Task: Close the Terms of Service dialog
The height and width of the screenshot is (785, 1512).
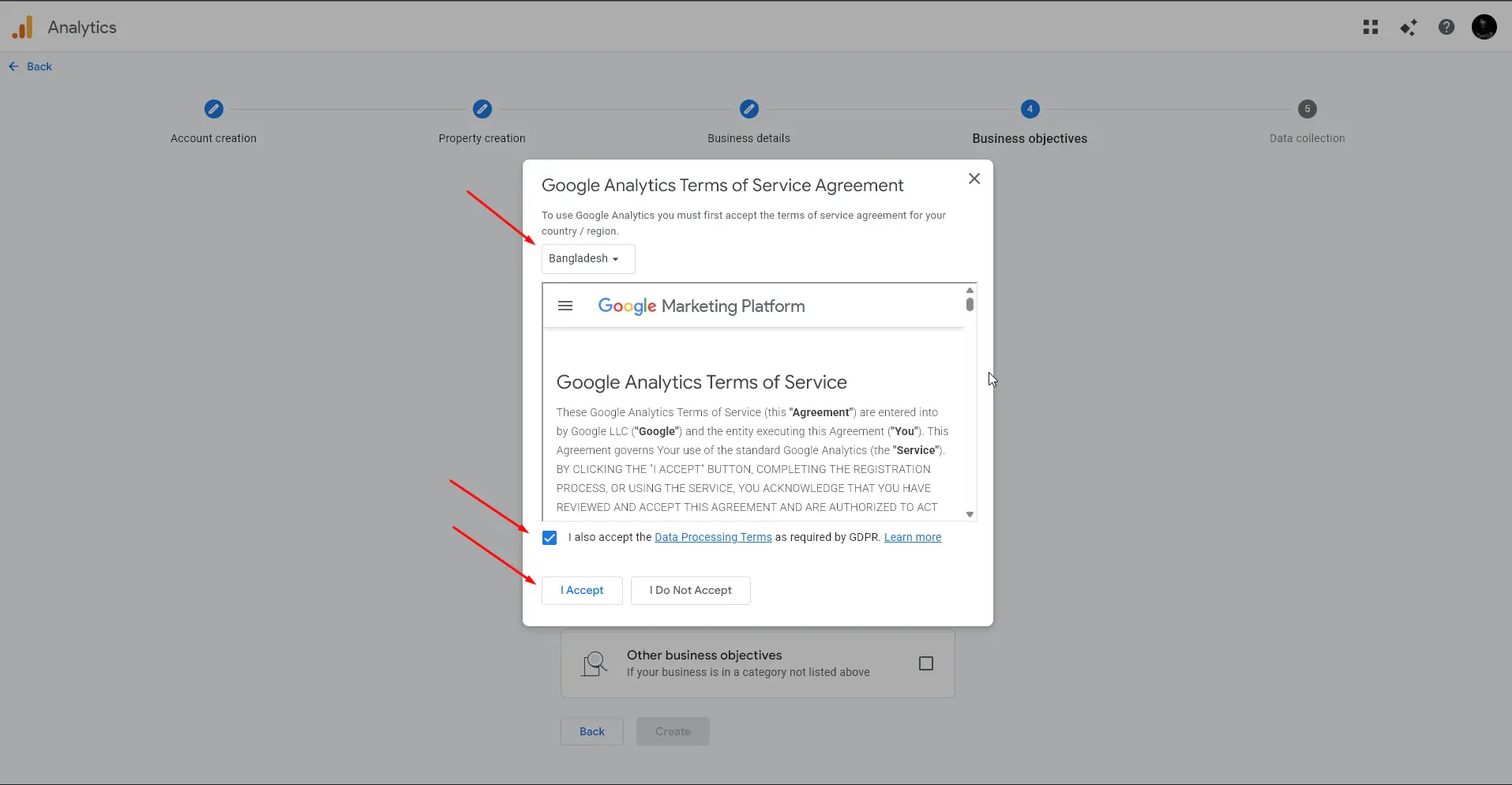Action: point(974,178)
